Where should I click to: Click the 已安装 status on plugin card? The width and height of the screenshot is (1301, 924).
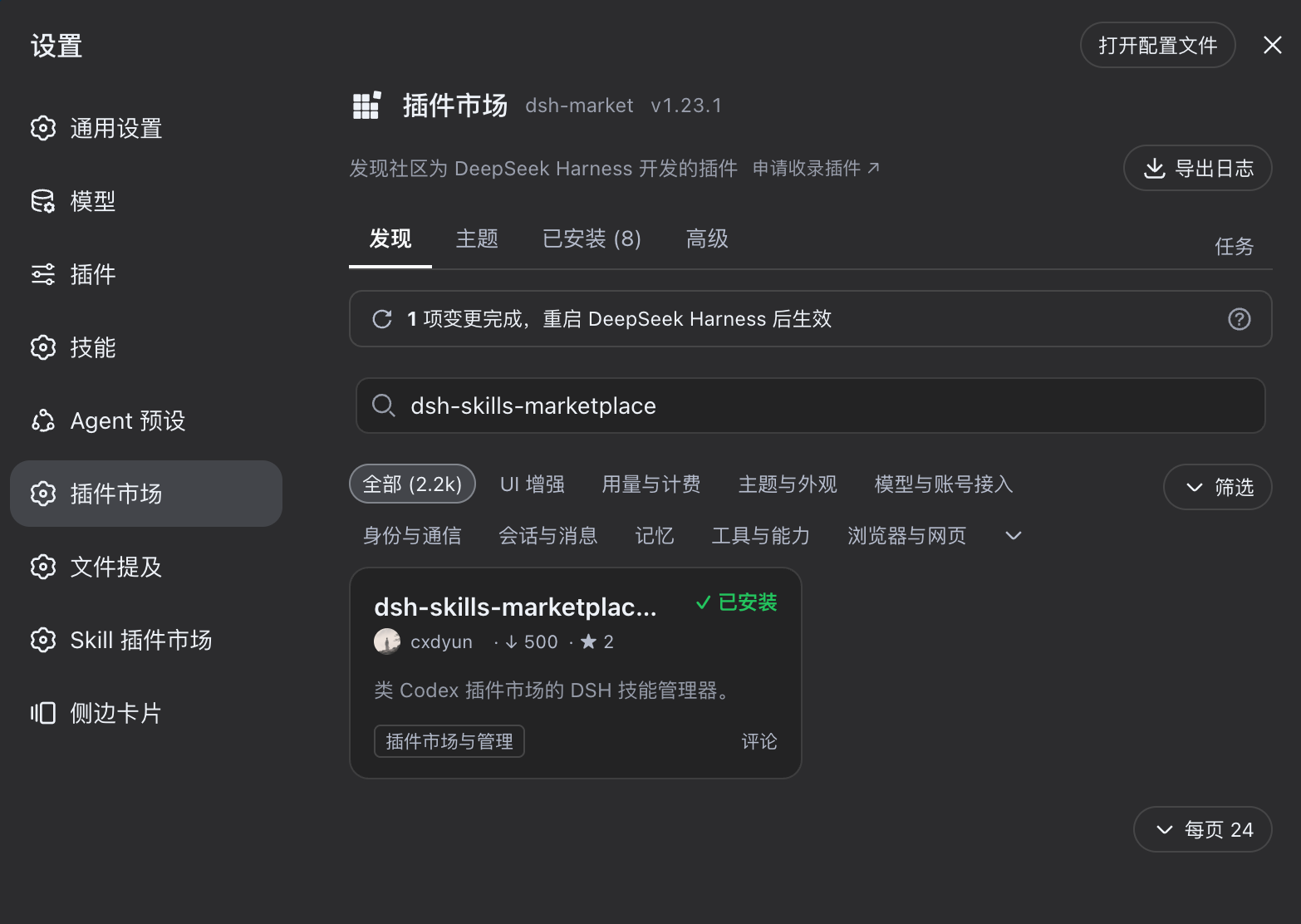coord(736,602)
